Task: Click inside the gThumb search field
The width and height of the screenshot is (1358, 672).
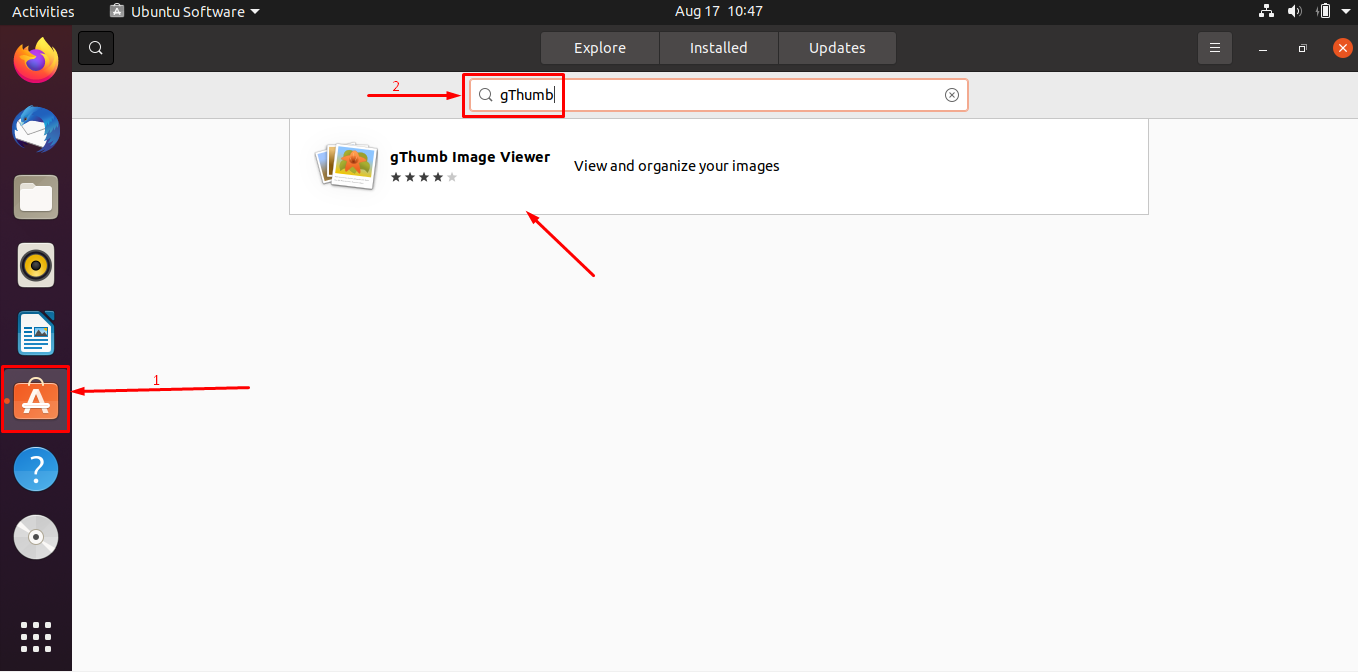Action: click(x=719, y=95)
